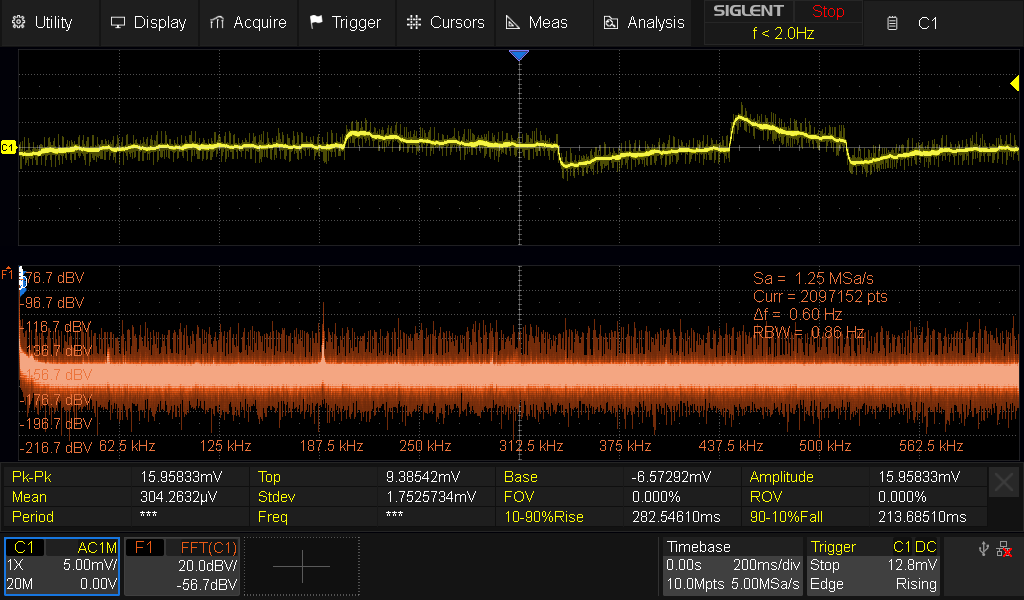Click the f < 2.0Hz frequency counter
Image resolution: width=1024 pixels, height=600 pixels.
pyautogui.click(x=783, y=33)
